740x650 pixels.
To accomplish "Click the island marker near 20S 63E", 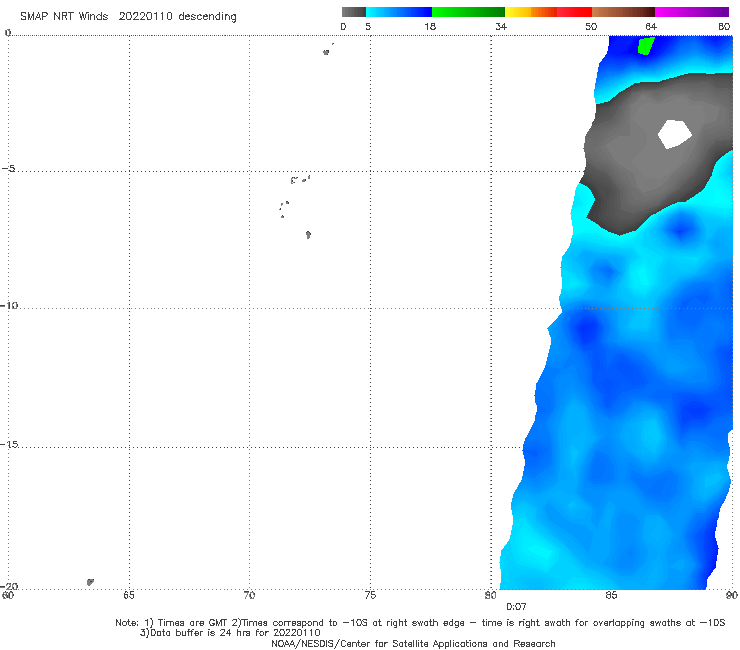I will [x=90, y=582].
